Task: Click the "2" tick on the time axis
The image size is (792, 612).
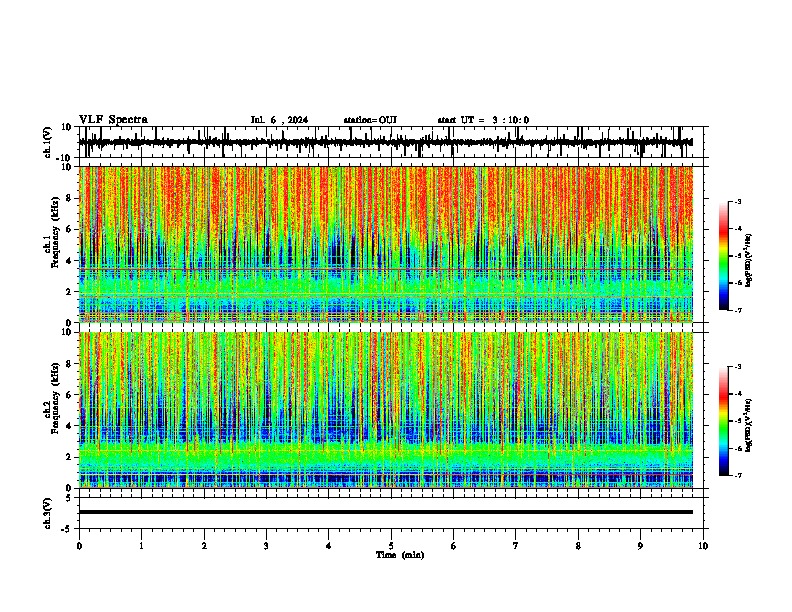Action: click(204, 546)
